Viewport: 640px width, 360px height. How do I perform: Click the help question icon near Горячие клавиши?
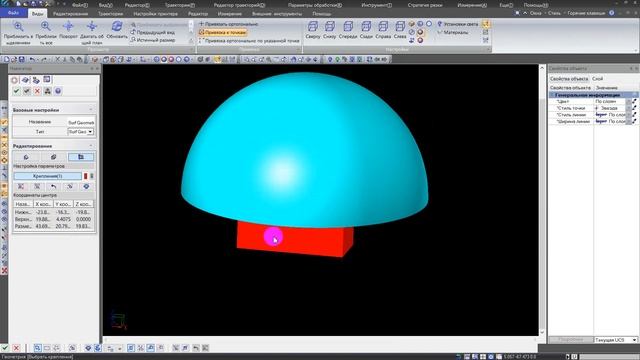pyautogui.click(x=611, y=13)
